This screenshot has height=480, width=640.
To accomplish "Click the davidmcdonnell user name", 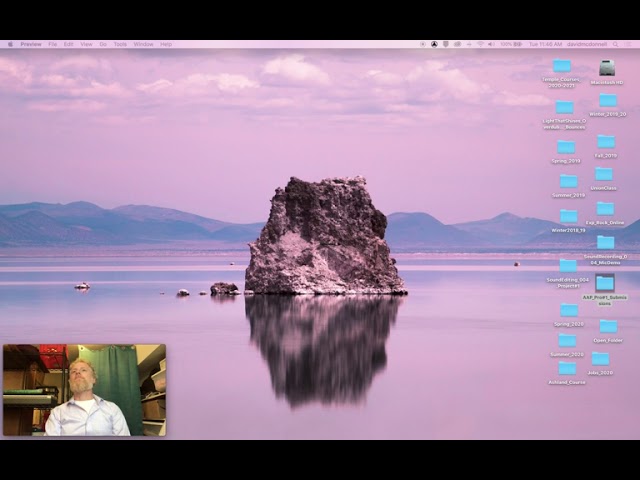I will (587, 44).
